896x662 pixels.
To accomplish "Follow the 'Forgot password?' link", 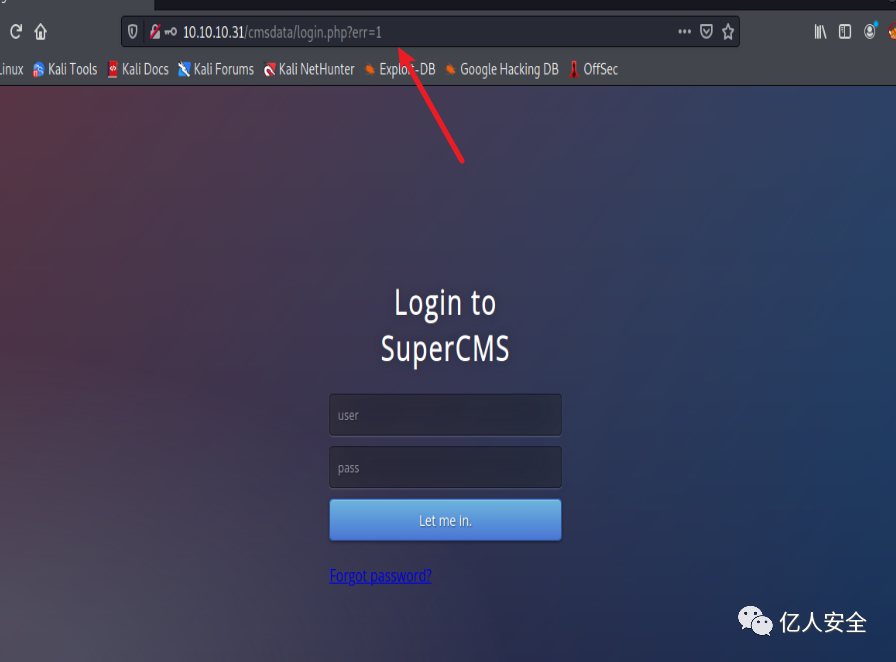I will pos(381,575).
